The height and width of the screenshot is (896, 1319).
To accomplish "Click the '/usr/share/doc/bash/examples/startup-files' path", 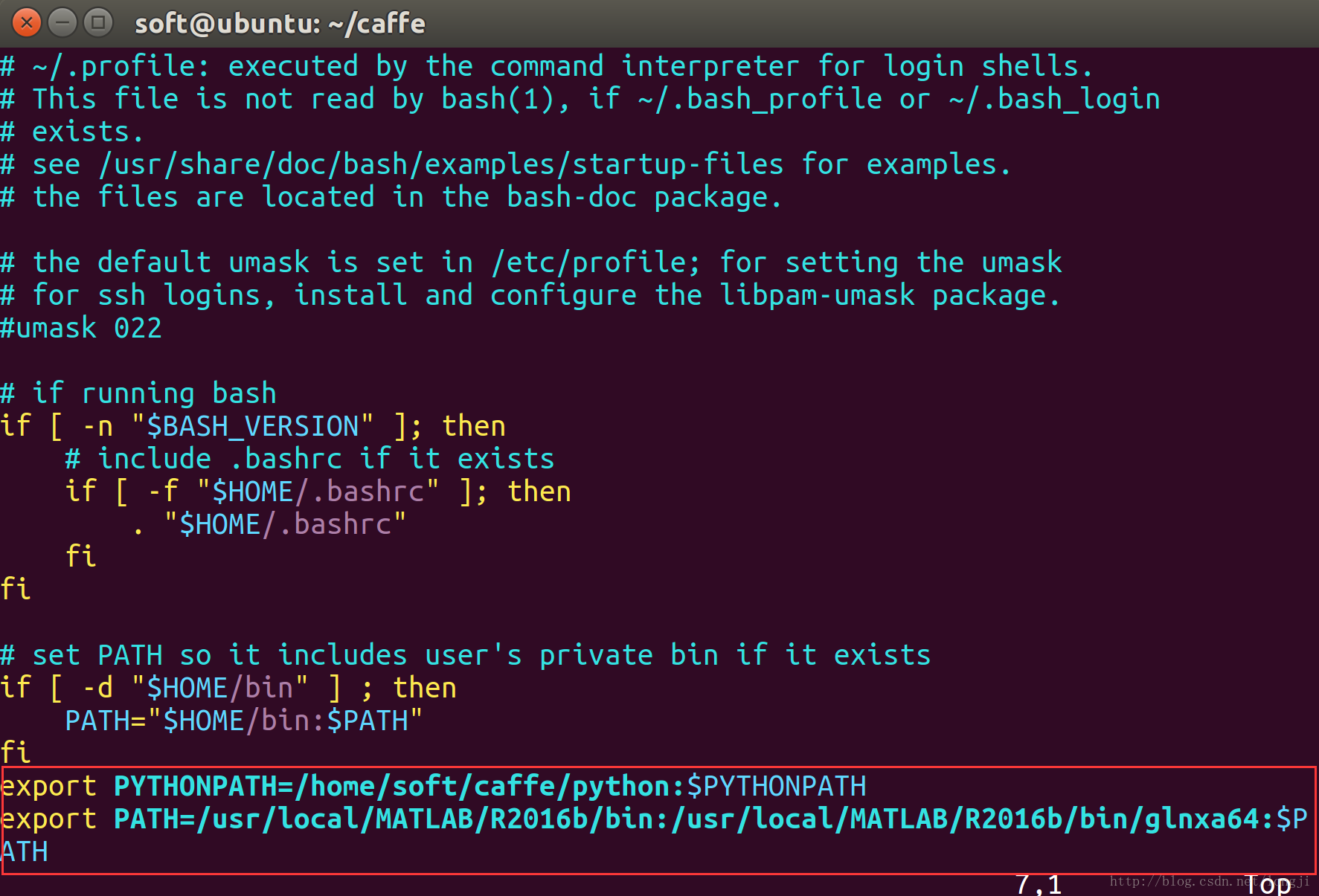I will point(441,164).
